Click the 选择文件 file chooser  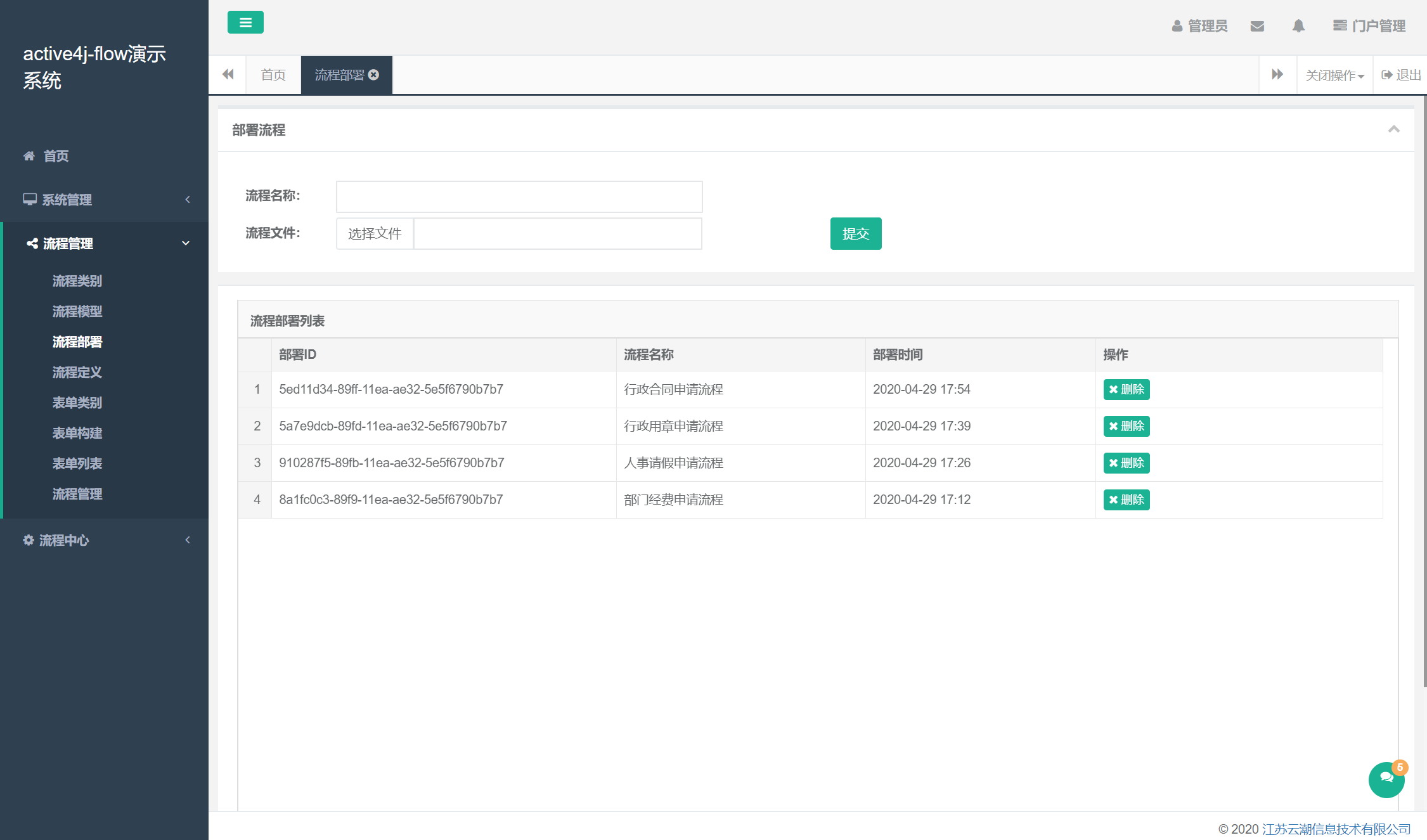[375, 233]
